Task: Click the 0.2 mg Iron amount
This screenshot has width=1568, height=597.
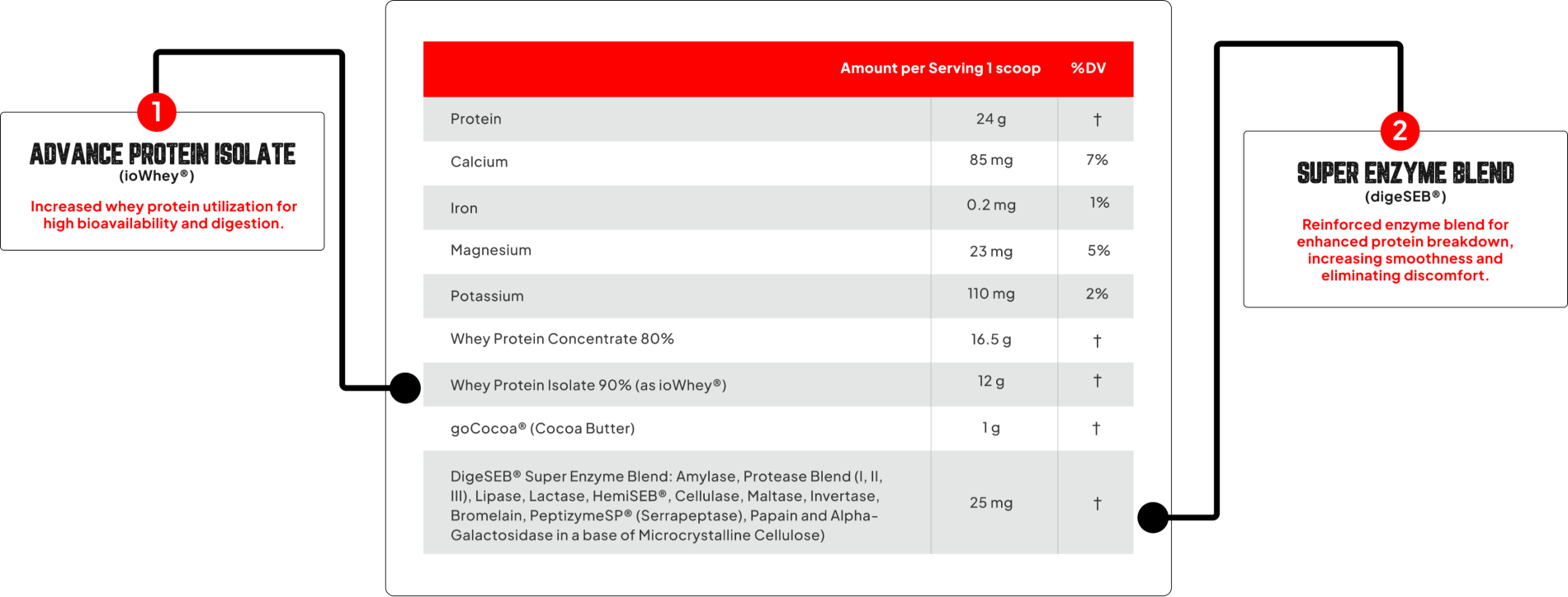Action: click(x=991, y=204)
